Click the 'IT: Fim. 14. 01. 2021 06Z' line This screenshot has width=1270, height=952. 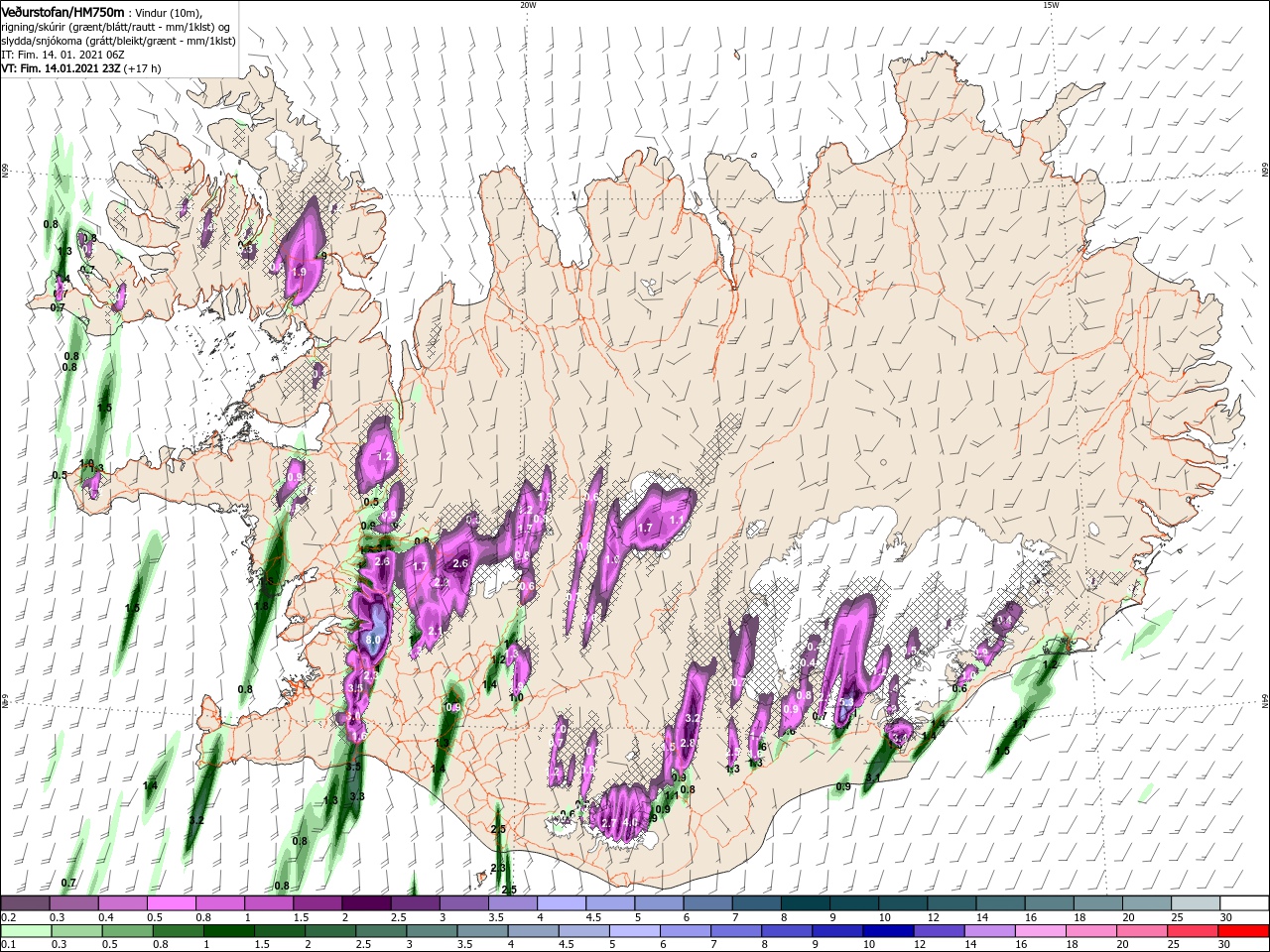[63, 55]
